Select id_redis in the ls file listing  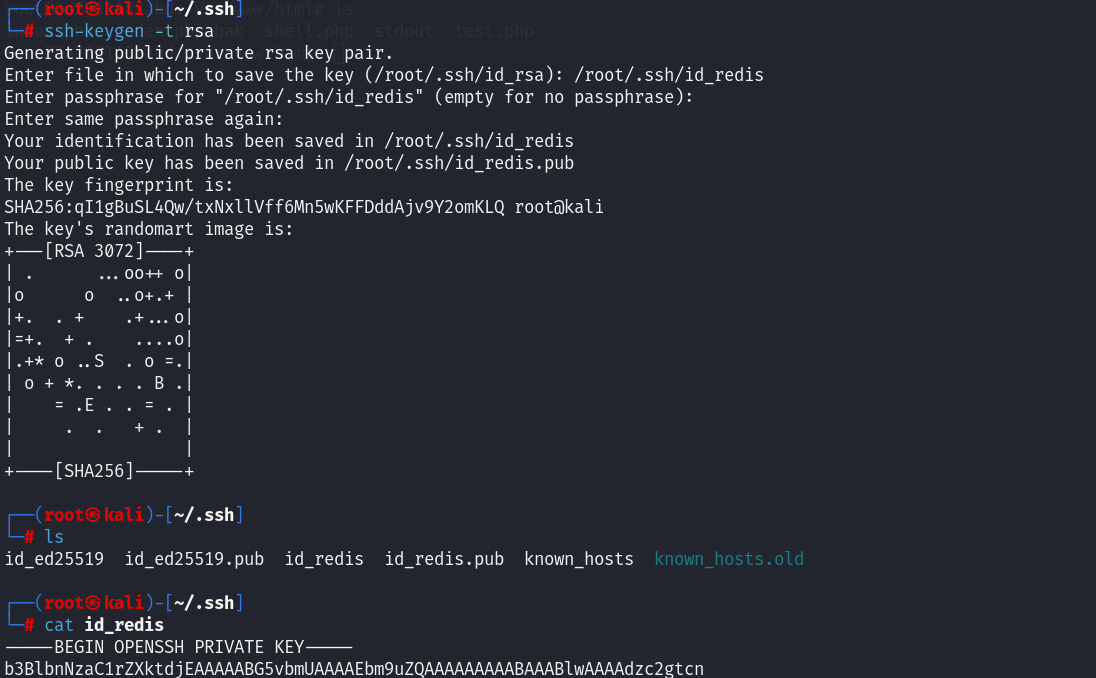(324, 559)
